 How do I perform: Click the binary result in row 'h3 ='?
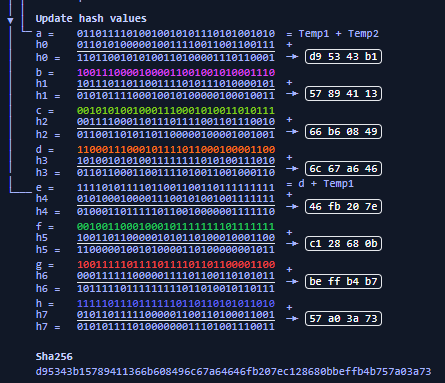[176, 173]
